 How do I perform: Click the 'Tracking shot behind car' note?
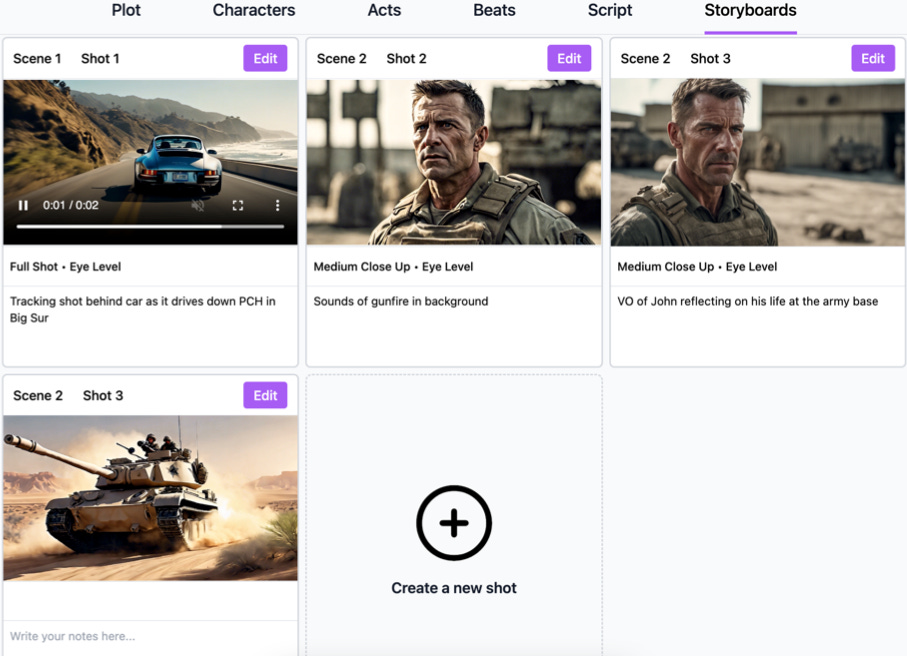[142, 309]
